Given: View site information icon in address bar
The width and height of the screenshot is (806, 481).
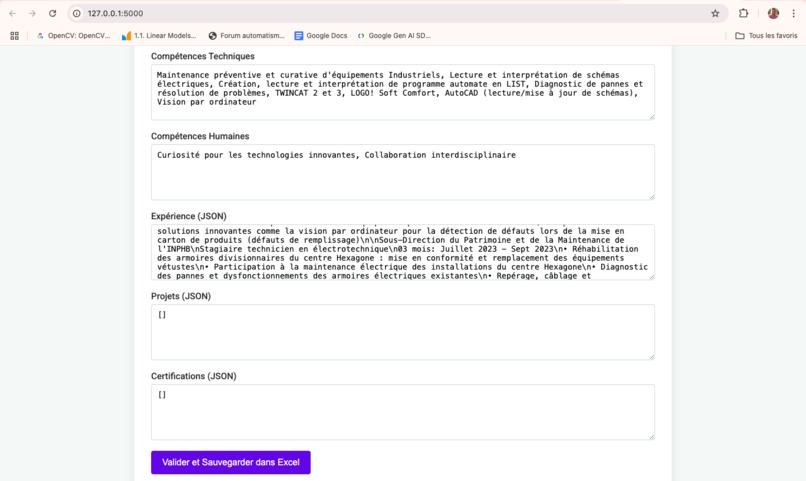Looking at the screenshot, I should (77, 13).
